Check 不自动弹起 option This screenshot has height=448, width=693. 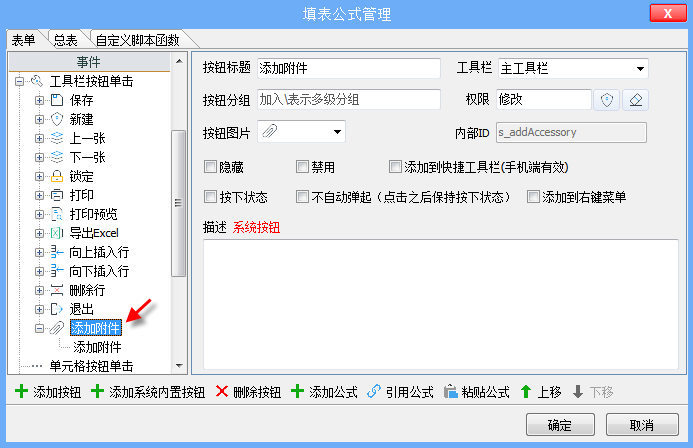302,197
